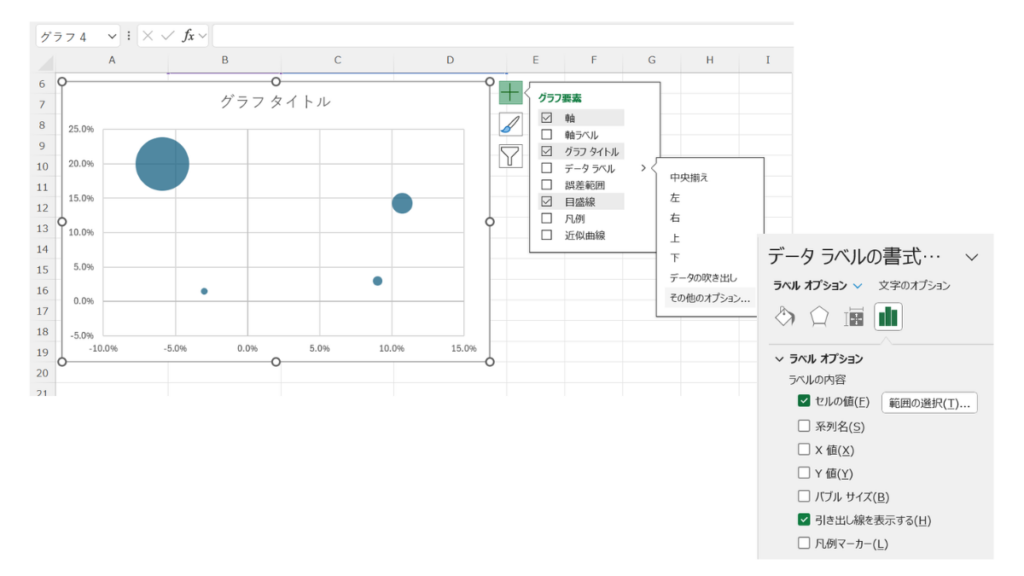Open the Name Box dropdown arrow
Viewport: 1024px width, 576px height.
point(112,36)
